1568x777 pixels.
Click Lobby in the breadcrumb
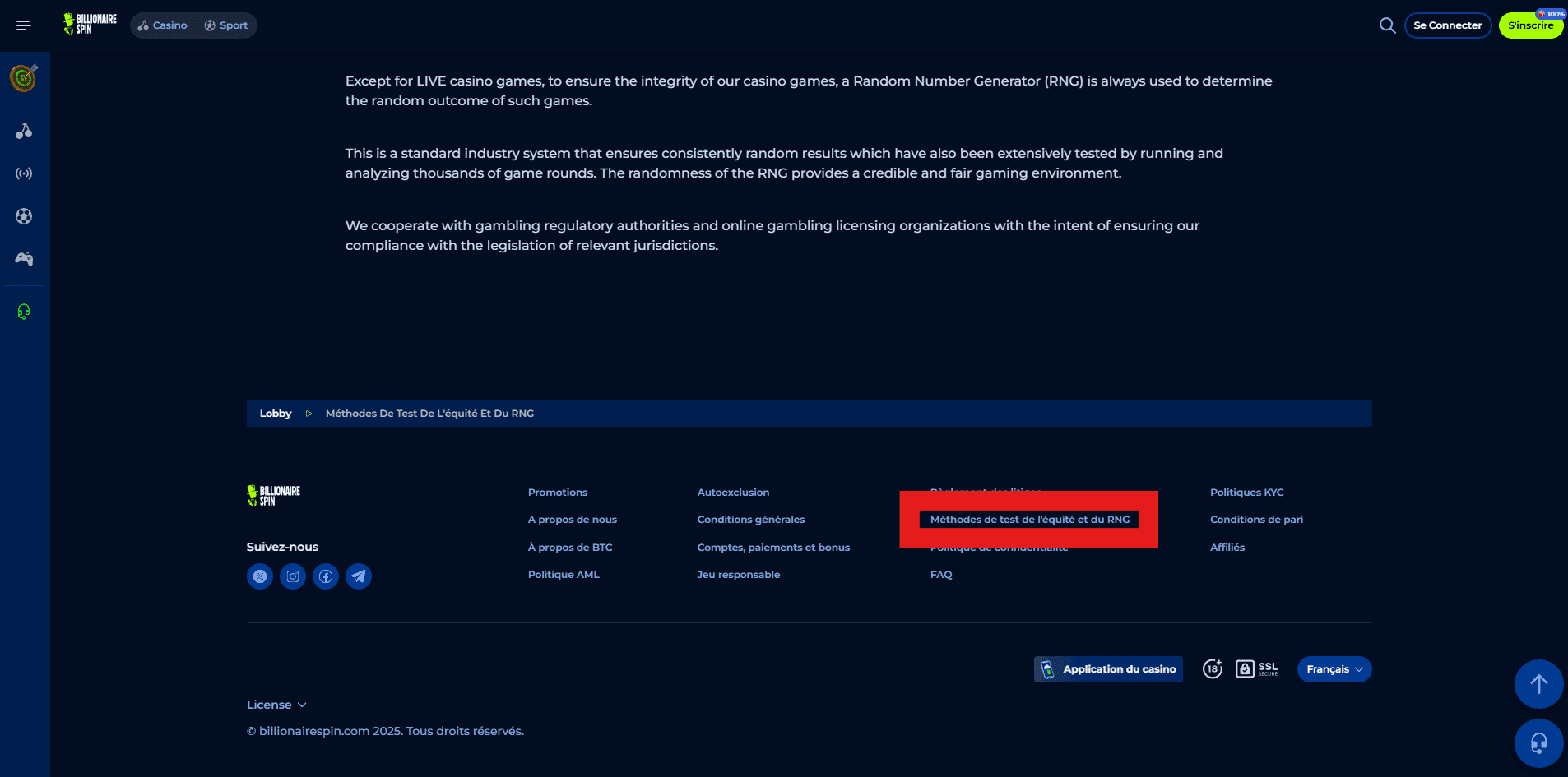[x=276, y=414]
